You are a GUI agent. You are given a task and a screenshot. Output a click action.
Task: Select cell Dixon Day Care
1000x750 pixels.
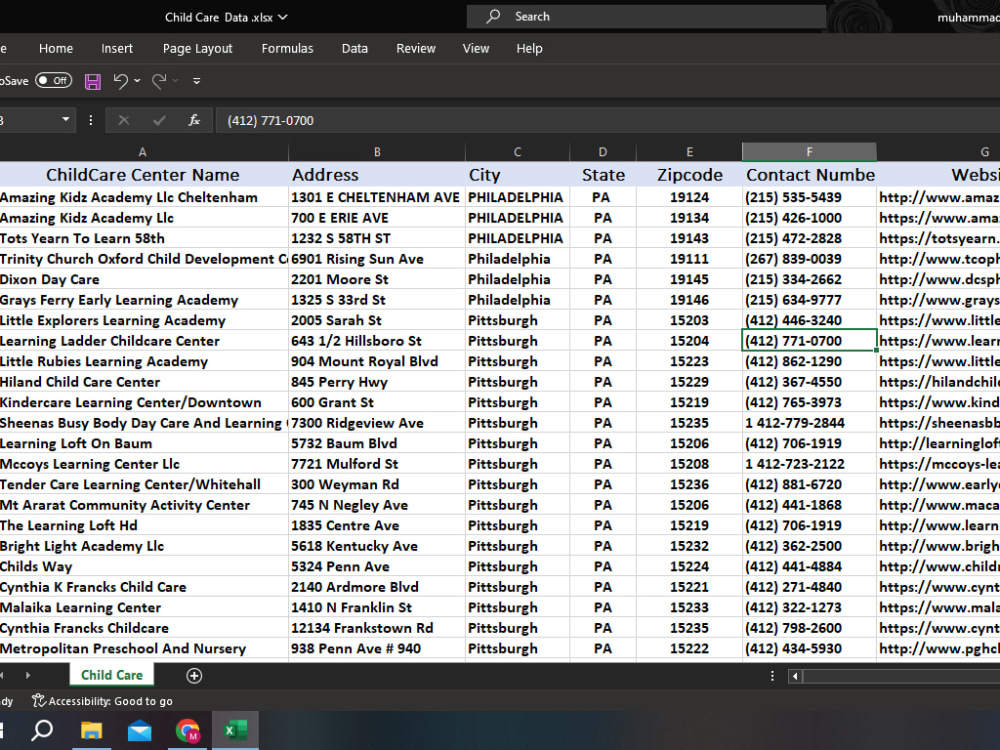pos(143,279)
